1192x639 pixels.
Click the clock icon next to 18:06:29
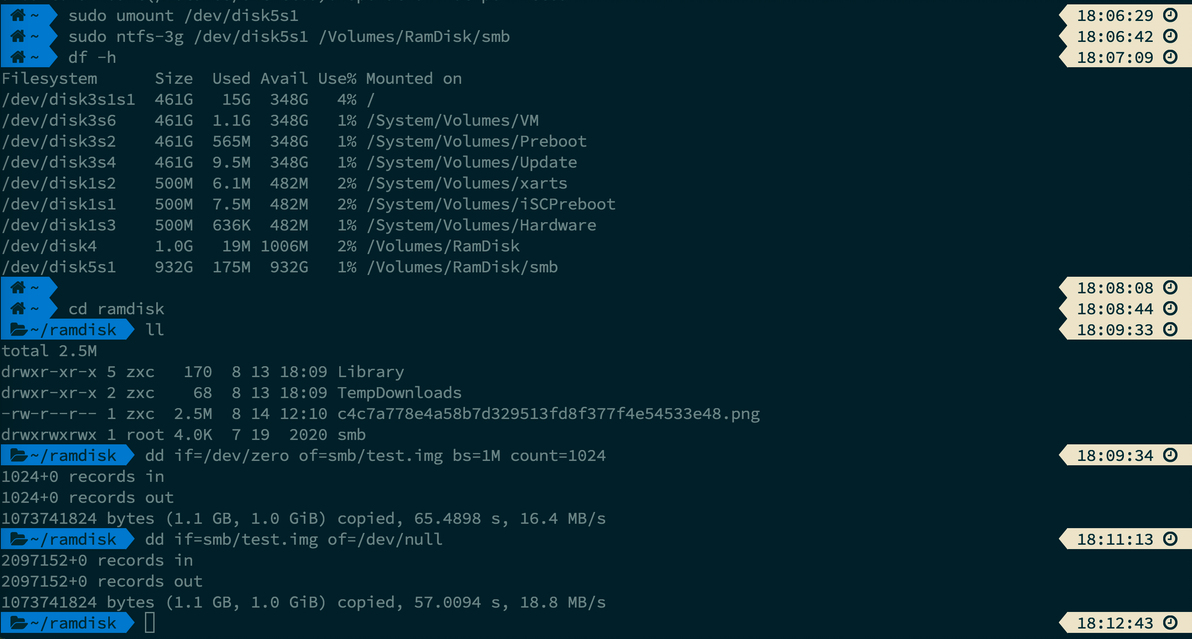1171,16
